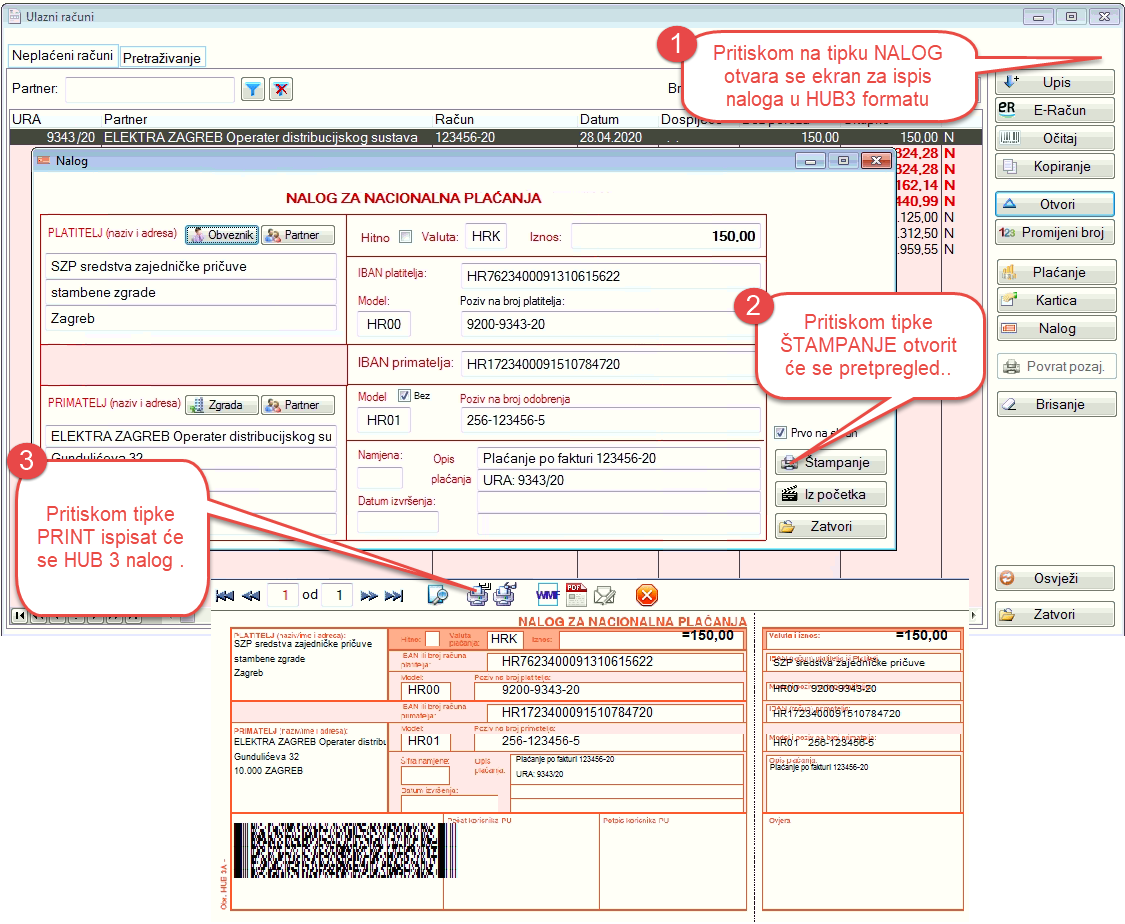Click the Nalog button in right panel
The width and height of the screenshot is (1125, 924).
click(x=1055, y=329)
